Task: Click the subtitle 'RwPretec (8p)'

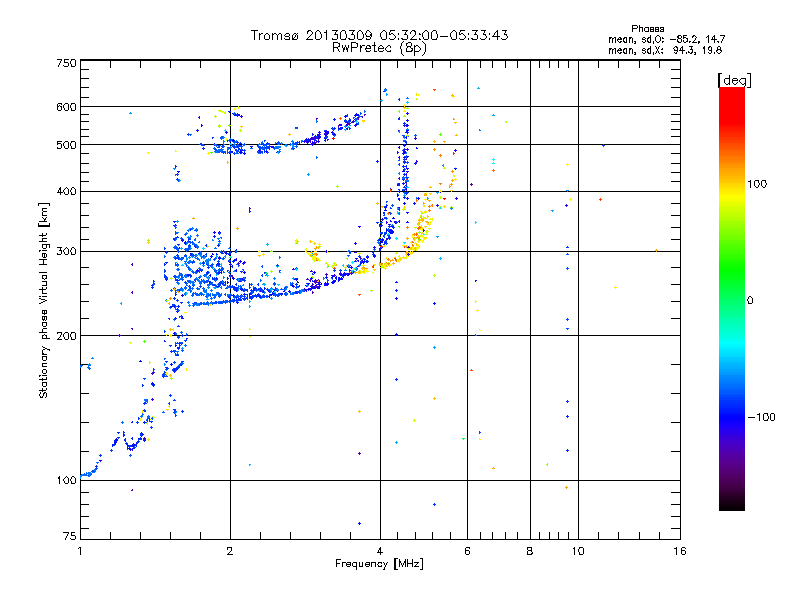Action: click(x=380, y=48)
